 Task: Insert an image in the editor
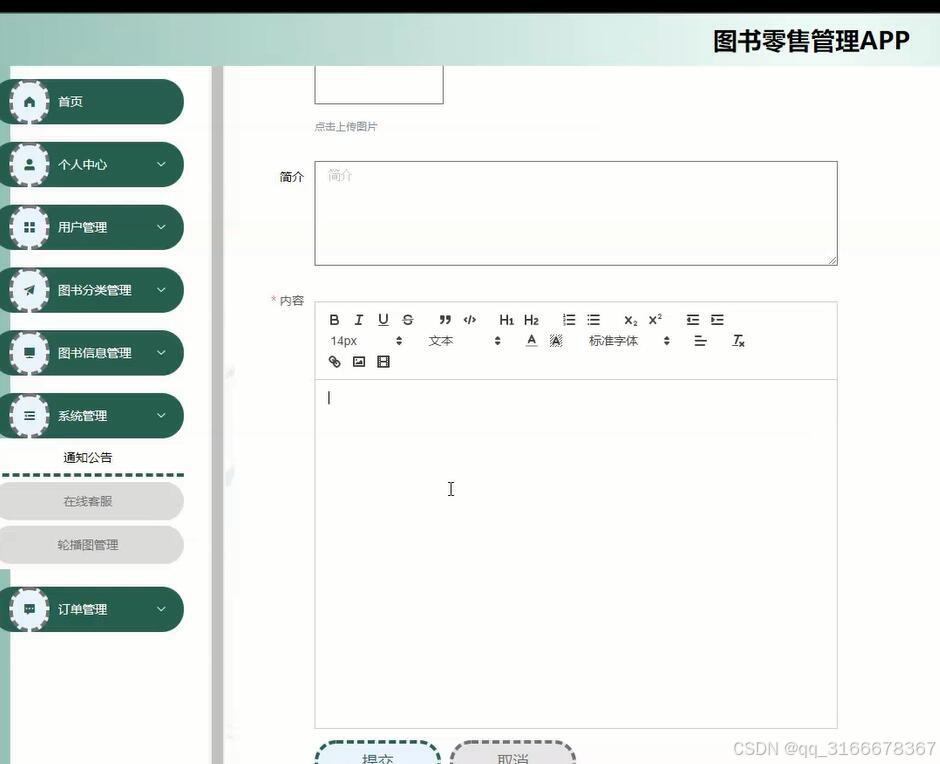[358, 362]
